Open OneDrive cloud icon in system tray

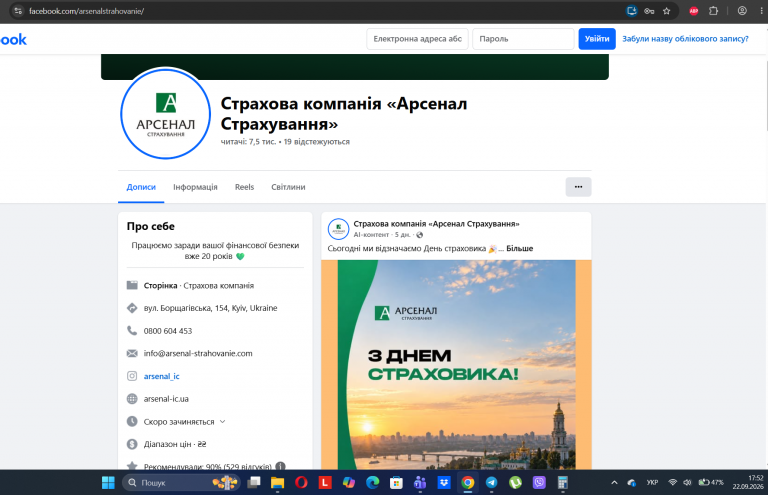[x=632, y=483]
